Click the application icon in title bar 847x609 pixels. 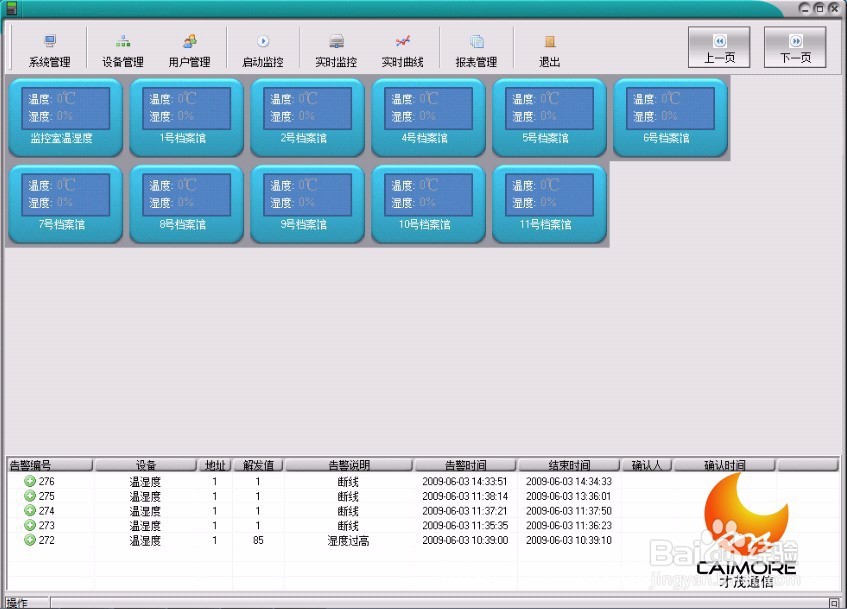[x=11, y=8]
